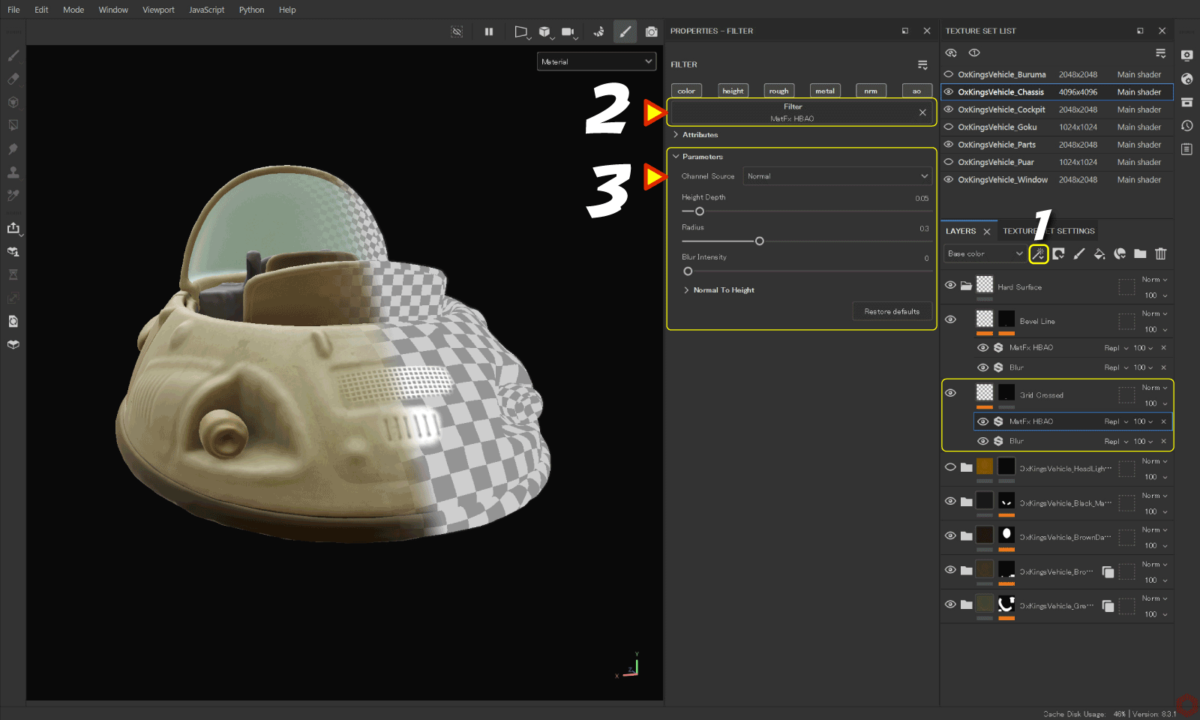Open the Add effect magic wand in Layers panel

point(1039,253)
